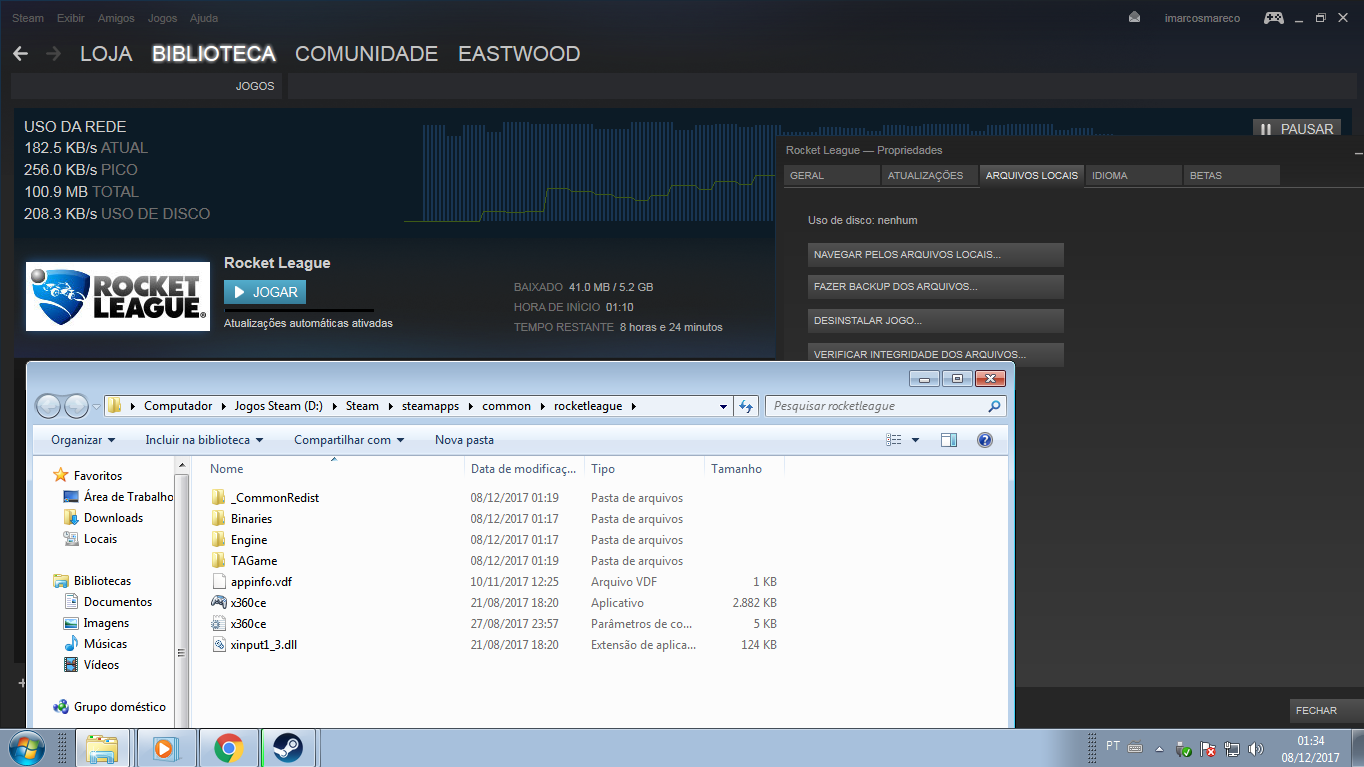Sort files by the Nome column
The image size is (1364, 767).
[335, 469]
